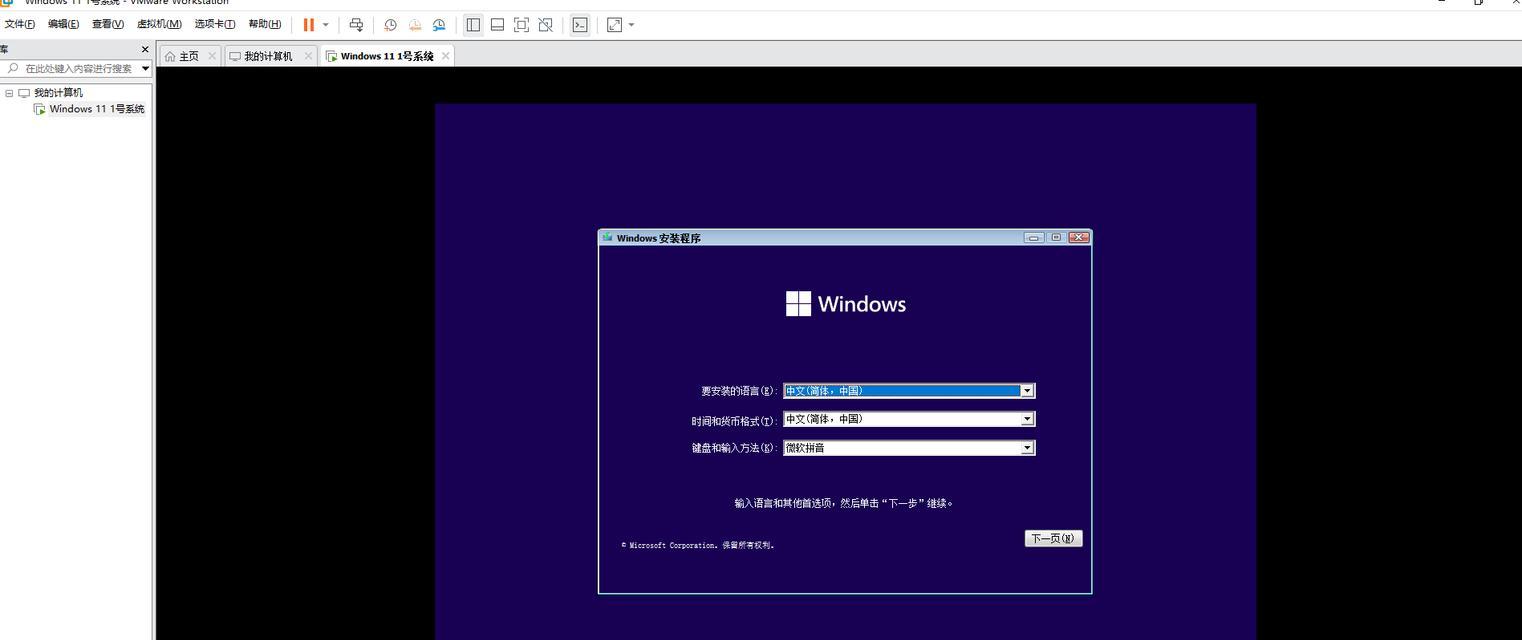The image size is (1522, 640).
Task: Open the 键盘和输入方法 dropdown
Action: coord(909,448)
